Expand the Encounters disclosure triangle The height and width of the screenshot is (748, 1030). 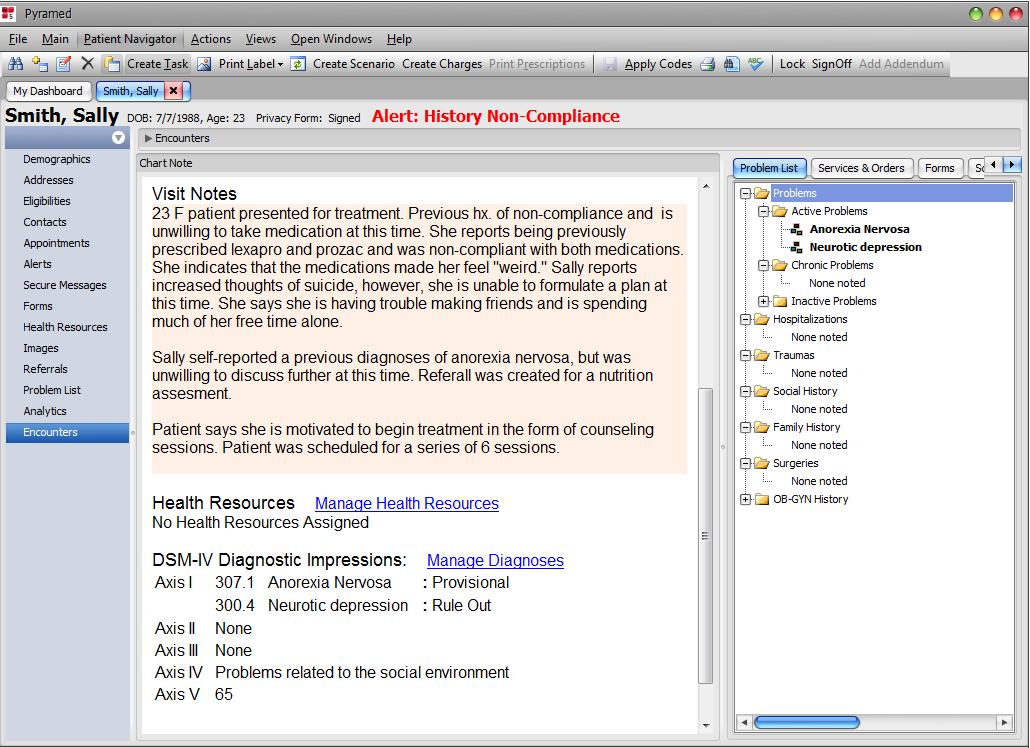pyautogui.click(x=148, y=139)
